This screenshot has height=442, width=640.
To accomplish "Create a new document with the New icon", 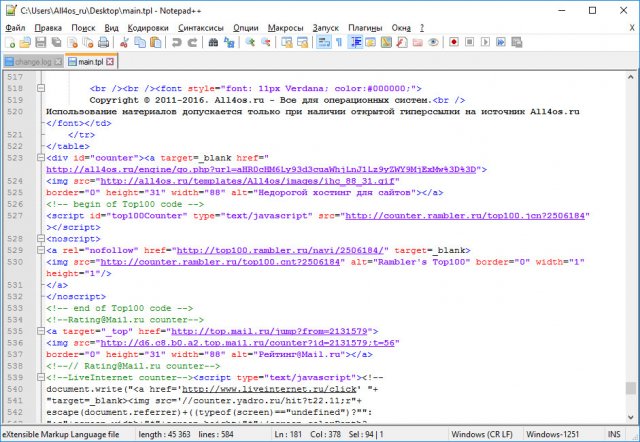I will (x=10, y=42).
